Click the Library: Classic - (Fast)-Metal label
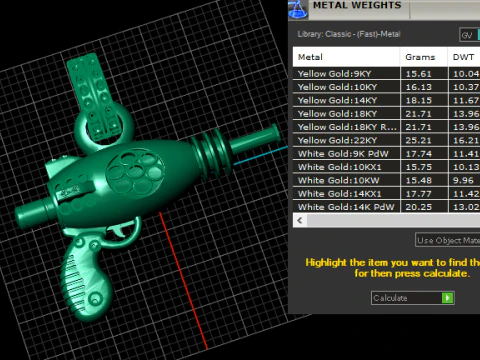The height and width of the screenshot is (360, 480). click(349, 34)
